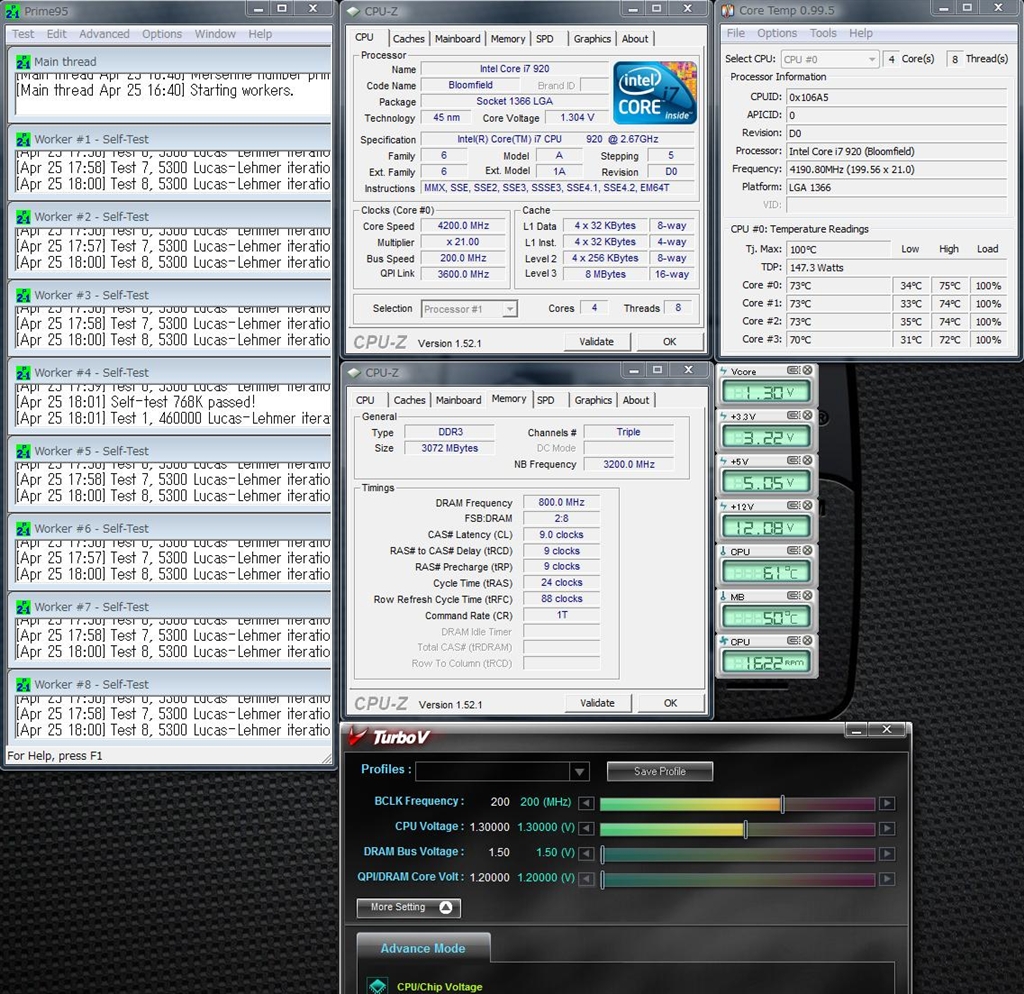
Task: Decrease CPU Voltage with left arrow
Action: coord(587,828)
